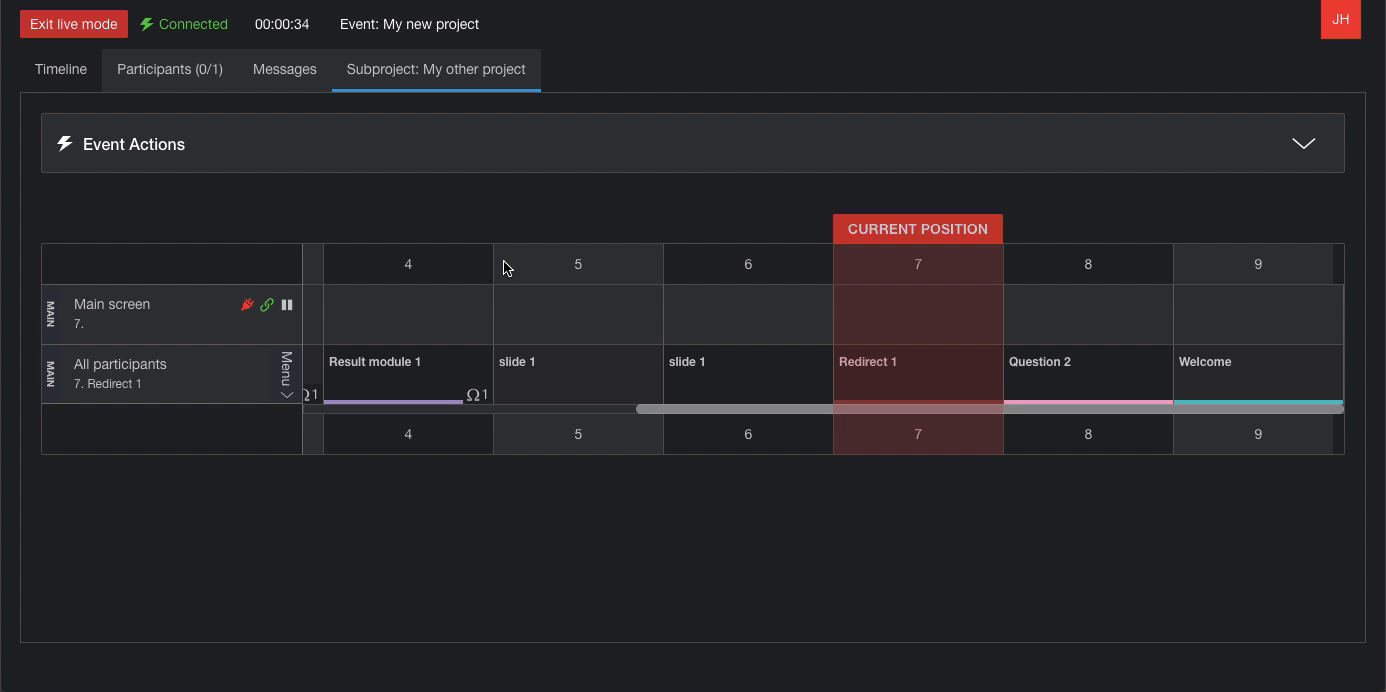
Task: Click column 8 in the top timeline header
Action: click(1088, 265)
